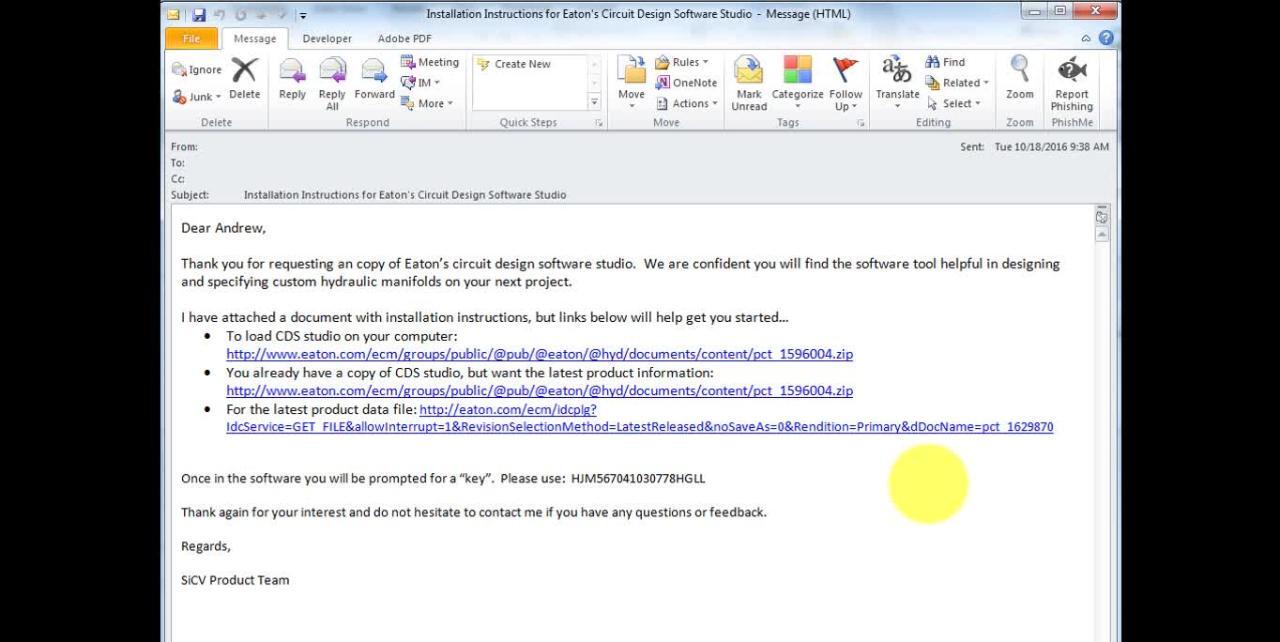Expand the More respond options
Viewport: 1280px width, 642px height.
tap(427, 103)
